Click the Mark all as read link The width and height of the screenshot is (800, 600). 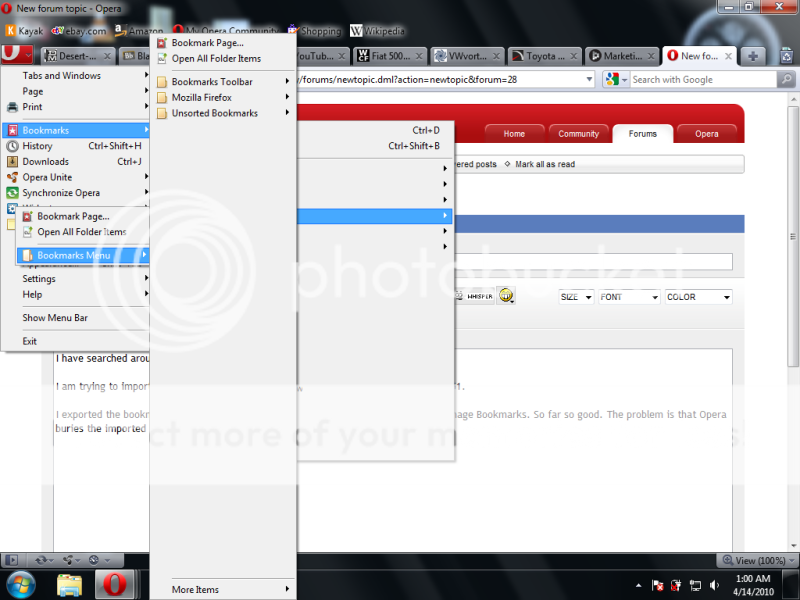[x=544, y=164]
